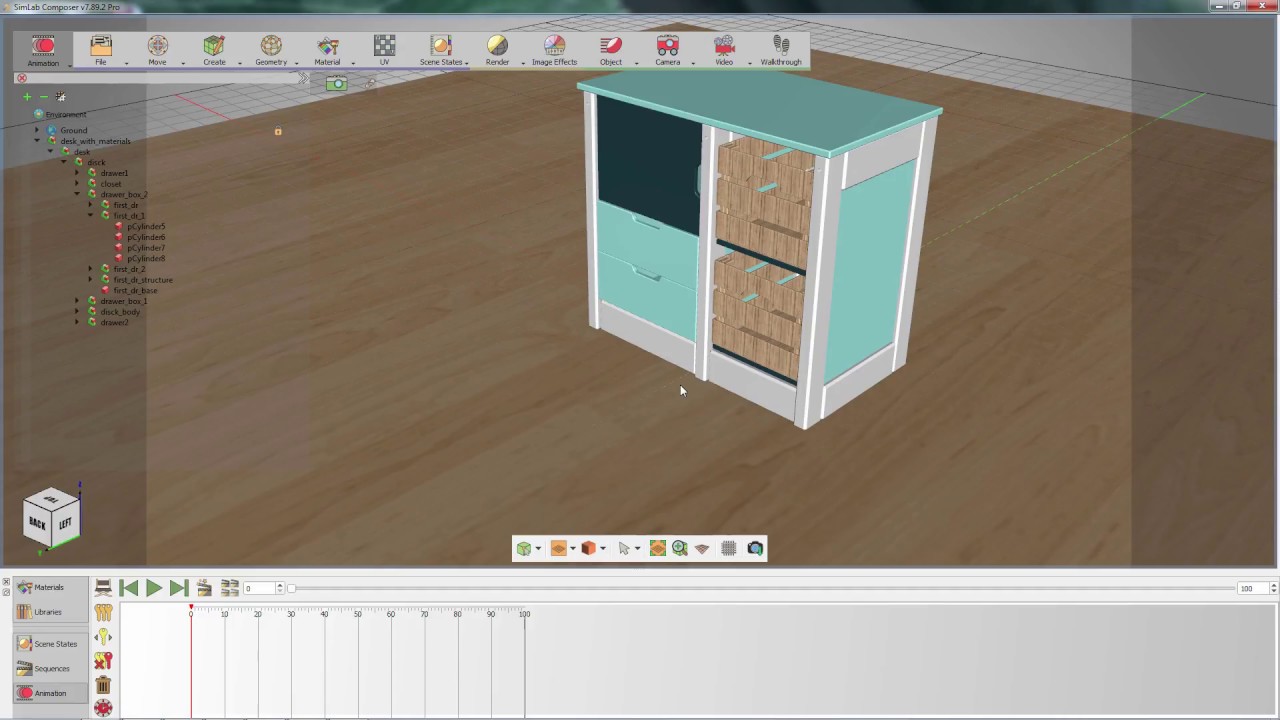Click the Move dropdown arrow
The image size is (1280, 720).
(x=183, y=63)
